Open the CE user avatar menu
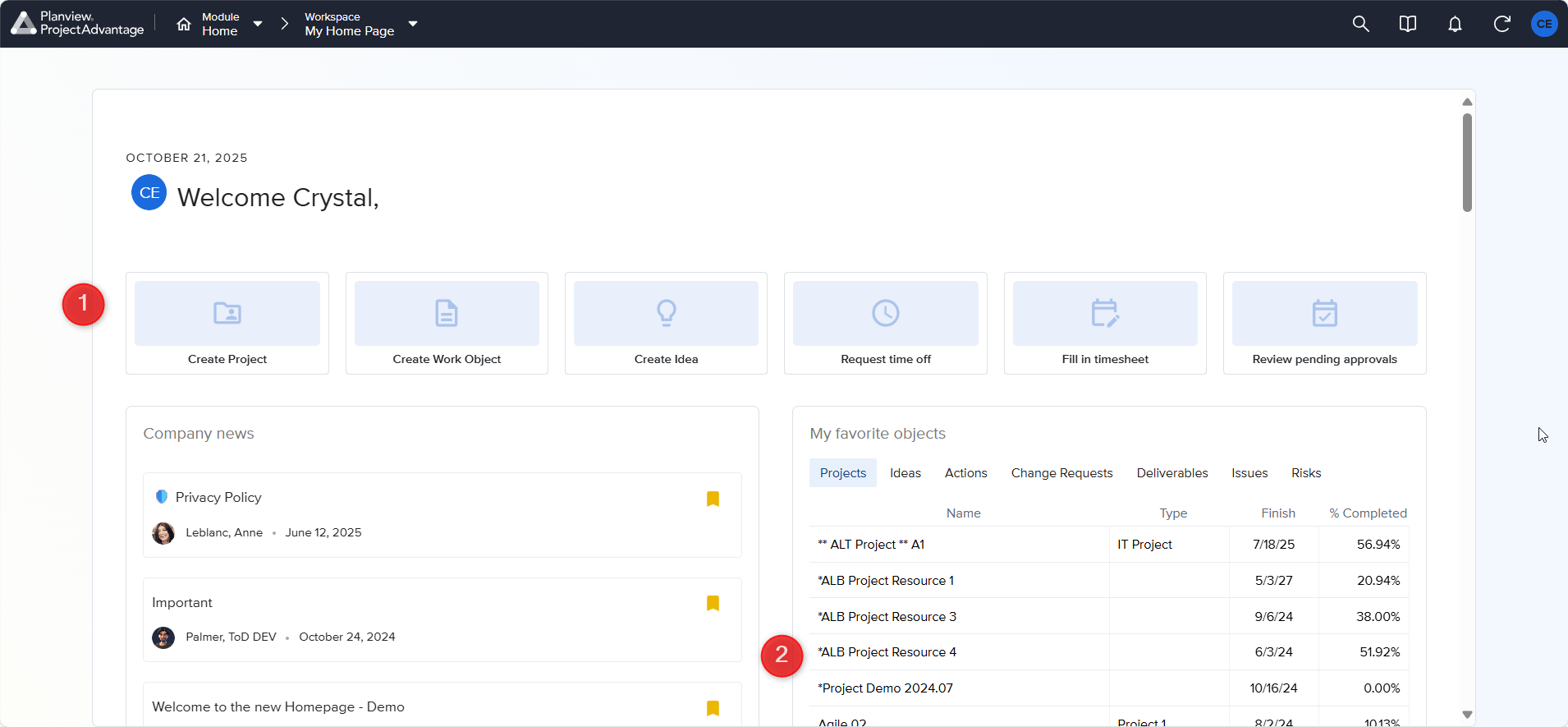 pyautogui.click(x=1544, y=24)
